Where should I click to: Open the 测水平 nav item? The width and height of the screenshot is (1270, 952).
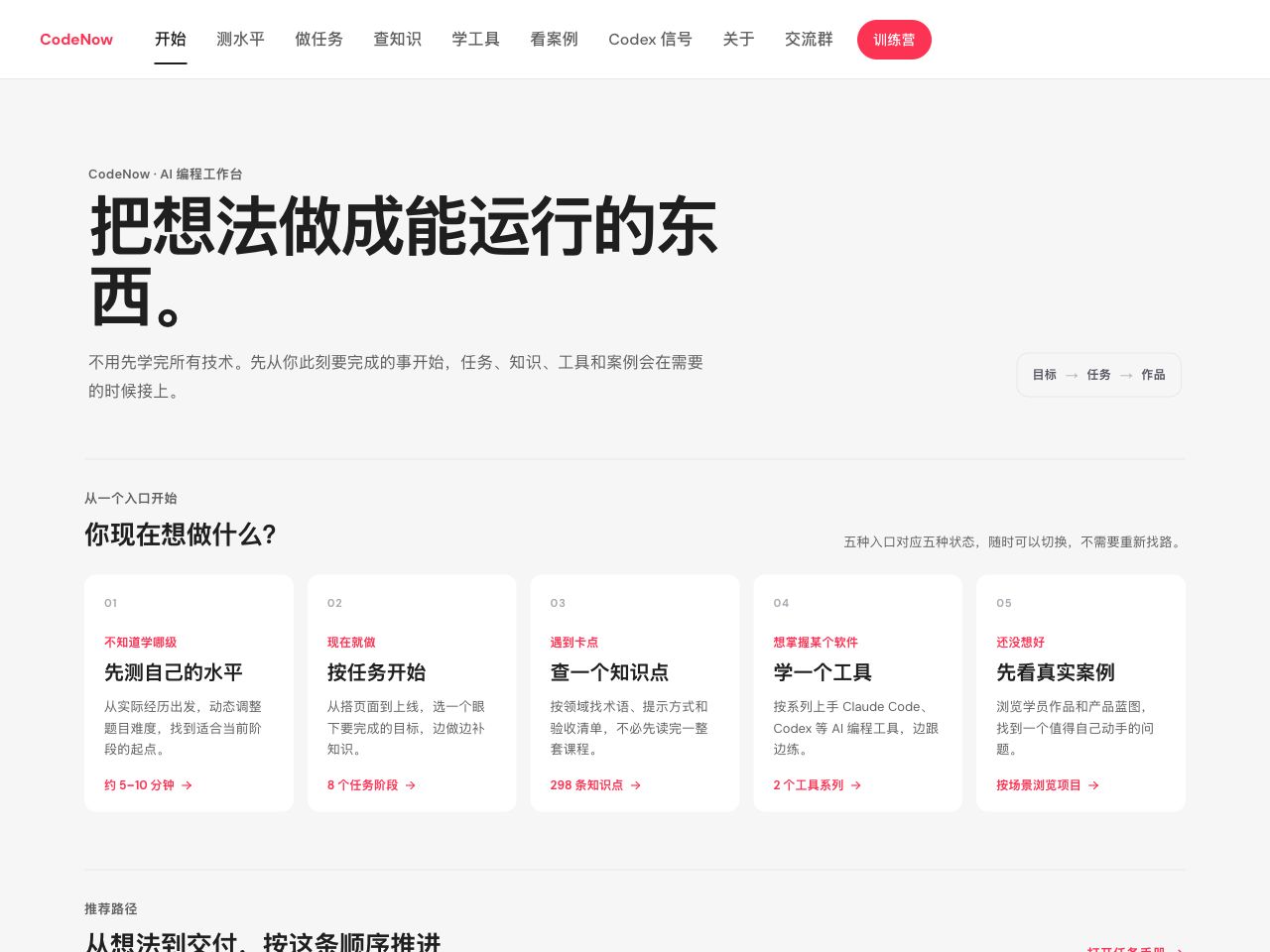(x=240, y=40)
